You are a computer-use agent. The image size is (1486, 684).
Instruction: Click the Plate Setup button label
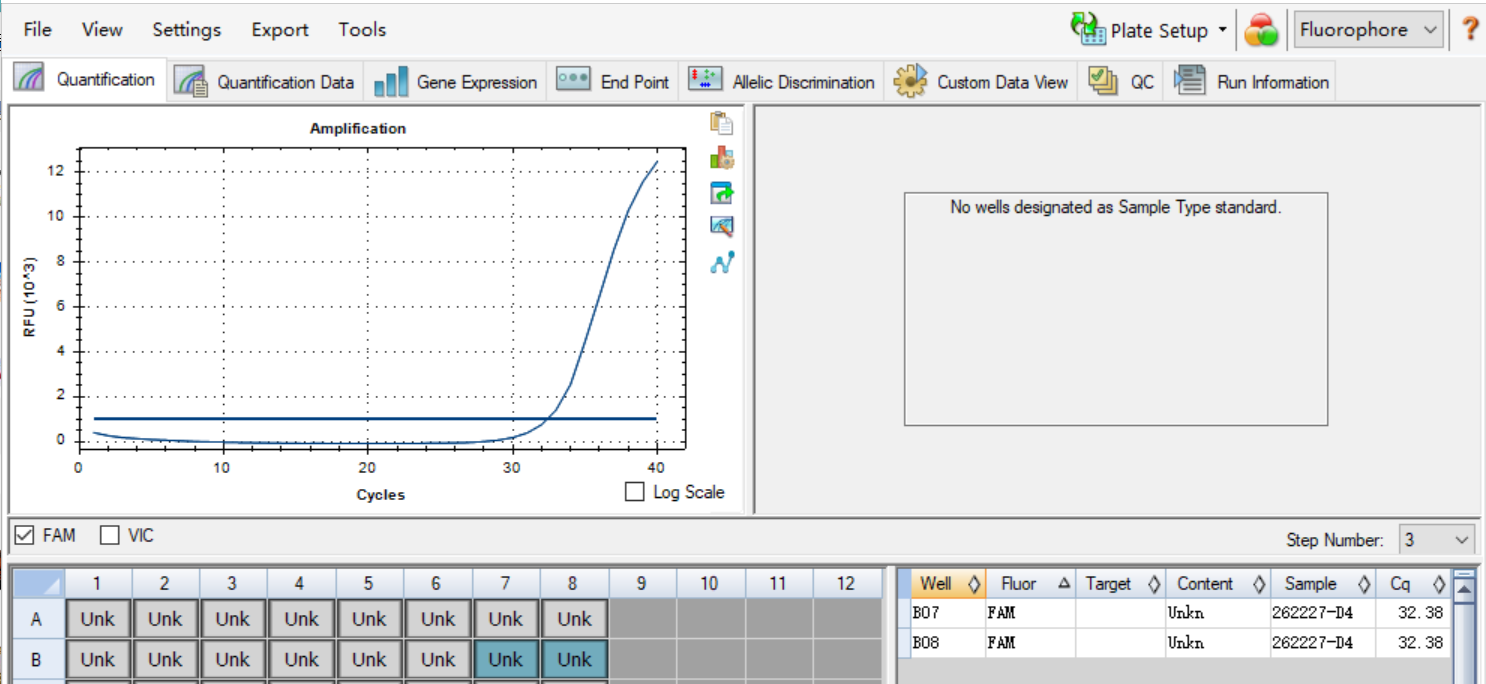click(1159, 30)
